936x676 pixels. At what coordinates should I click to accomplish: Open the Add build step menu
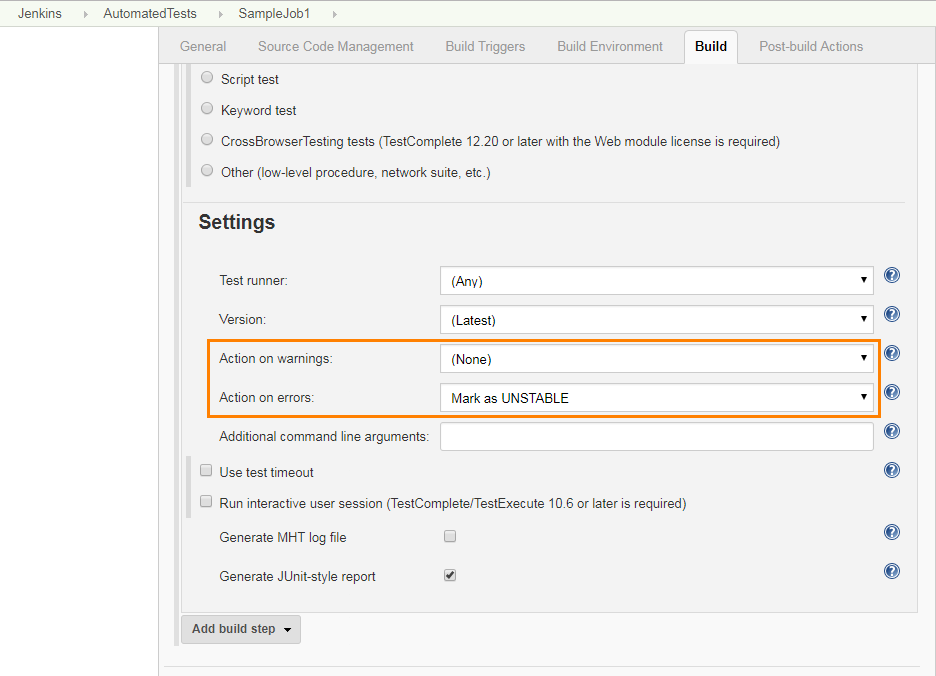coord(241,629)
